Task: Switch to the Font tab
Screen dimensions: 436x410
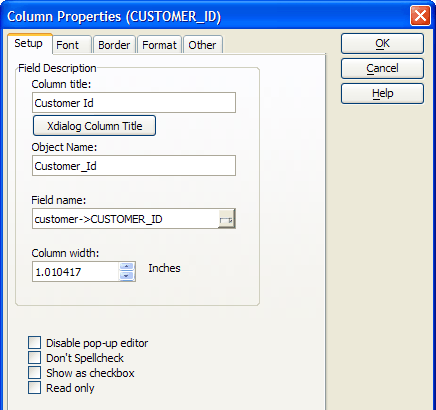Action: pos(72,45)
